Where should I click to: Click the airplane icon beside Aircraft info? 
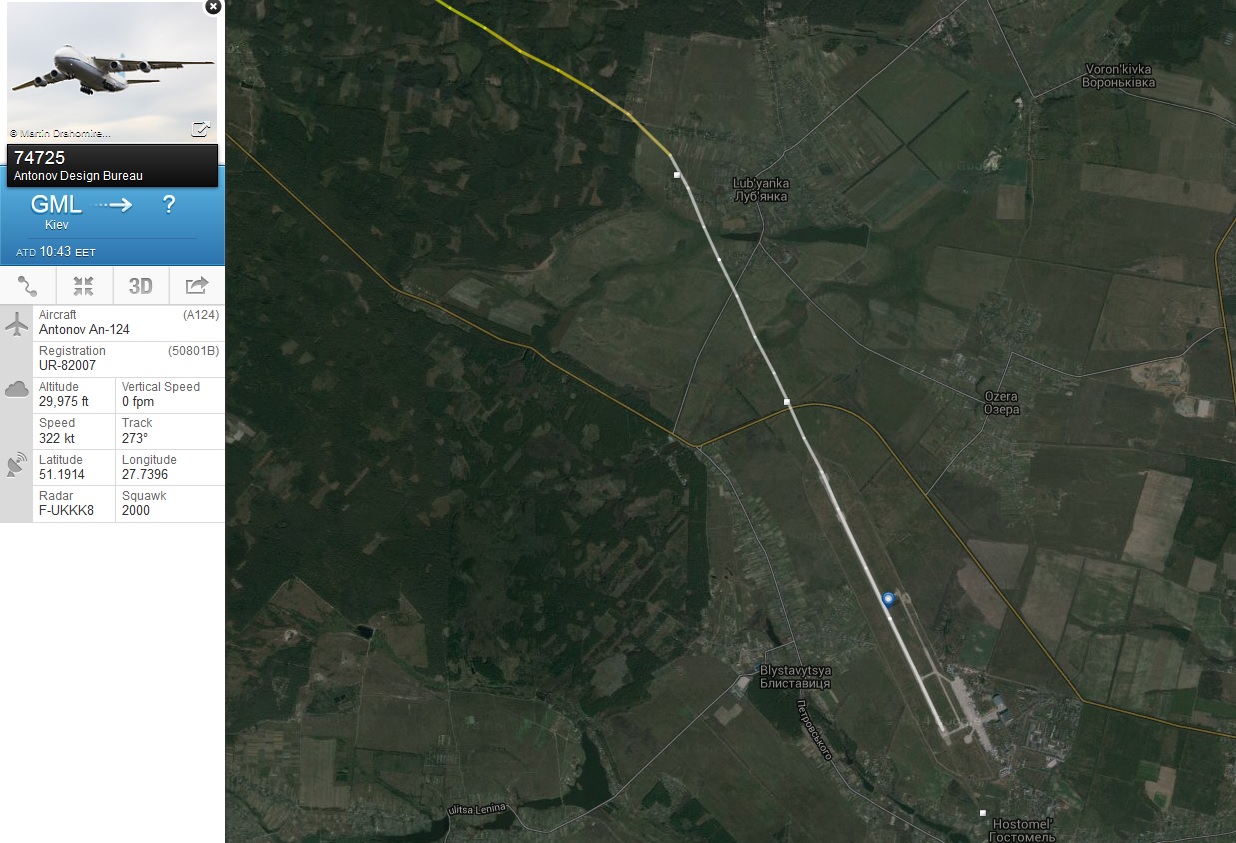(16, 324)
